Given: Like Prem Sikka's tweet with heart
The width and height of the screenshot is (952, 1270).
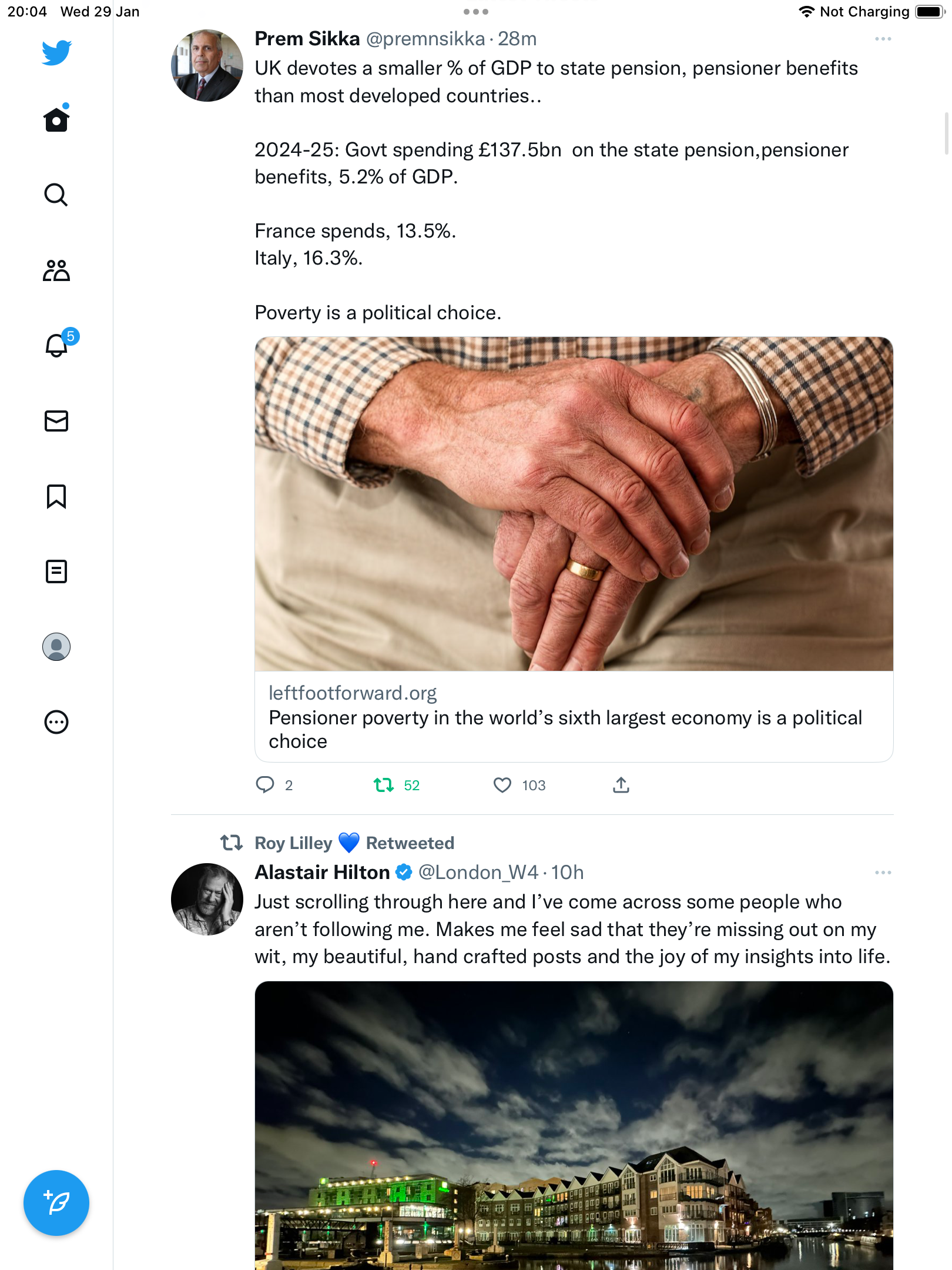Looking at the screenshot, I should pyautogui.click(x=502, y=785).
